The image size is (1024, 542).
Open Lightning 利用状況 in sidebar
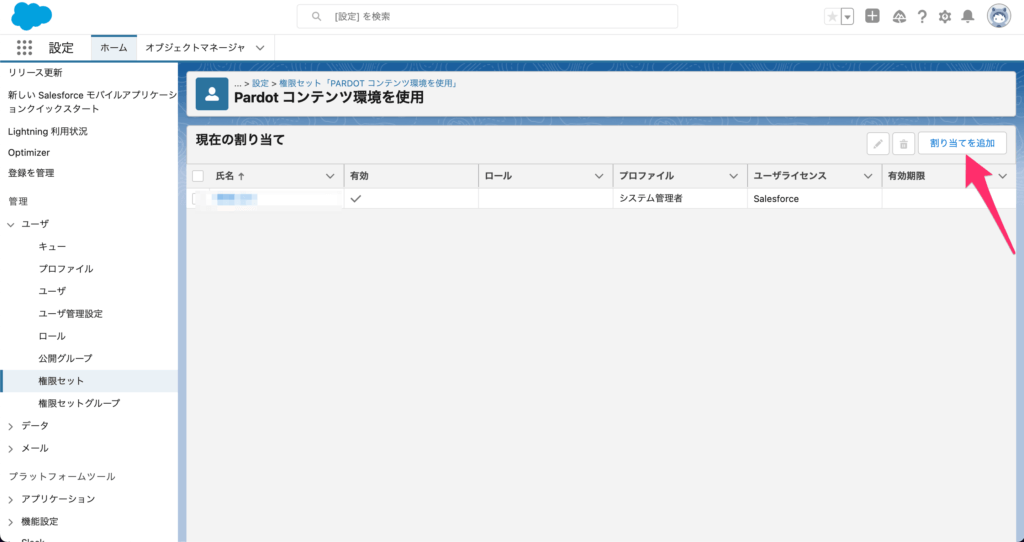pyautogui.click(x=48, y=131)
